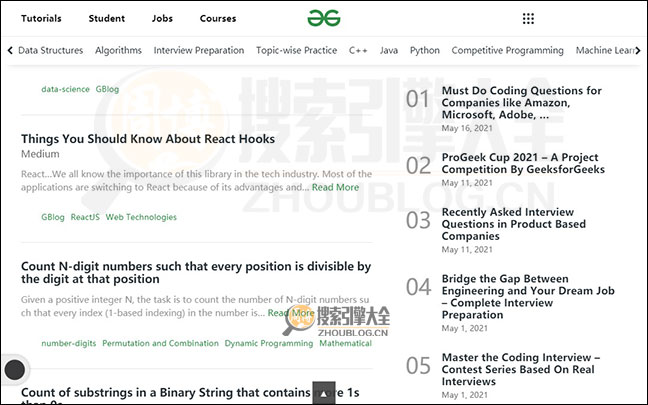This screenshot has height=405, width=648.
Task: Select the Java topic
Action: click(x=388, y=50)
